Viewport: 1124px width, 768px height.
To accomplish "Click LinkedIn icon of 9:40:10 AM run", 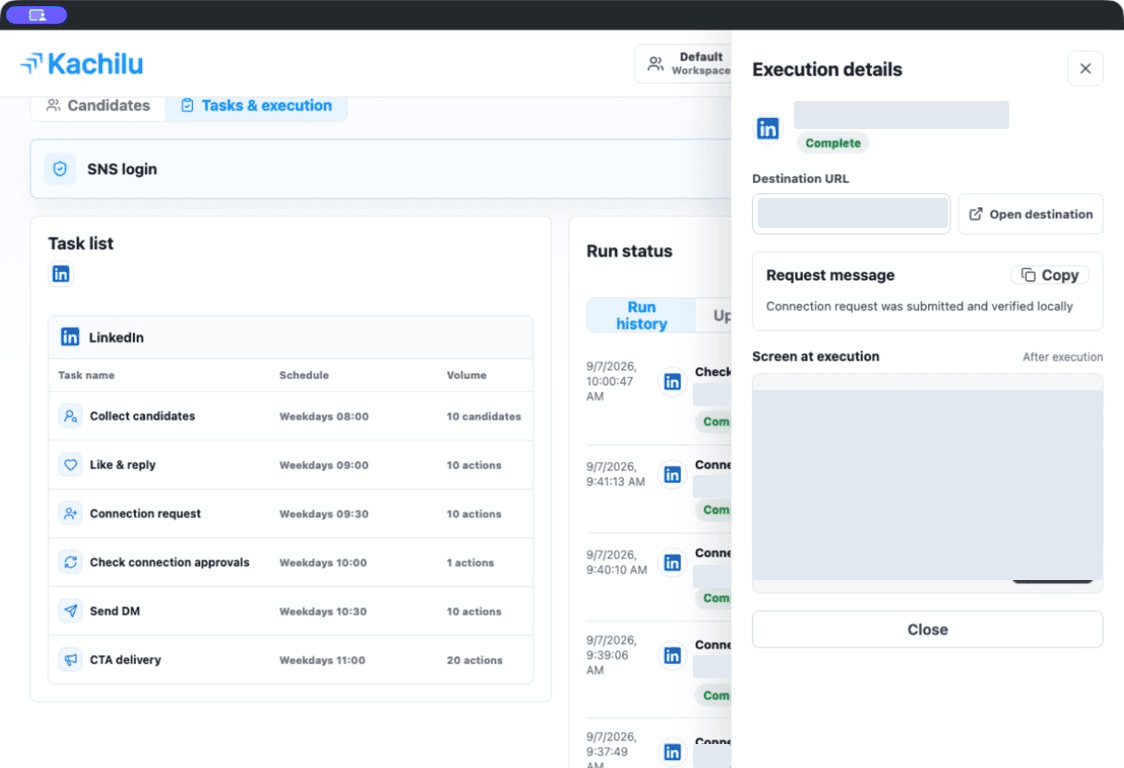I will [x=672, y=562].
